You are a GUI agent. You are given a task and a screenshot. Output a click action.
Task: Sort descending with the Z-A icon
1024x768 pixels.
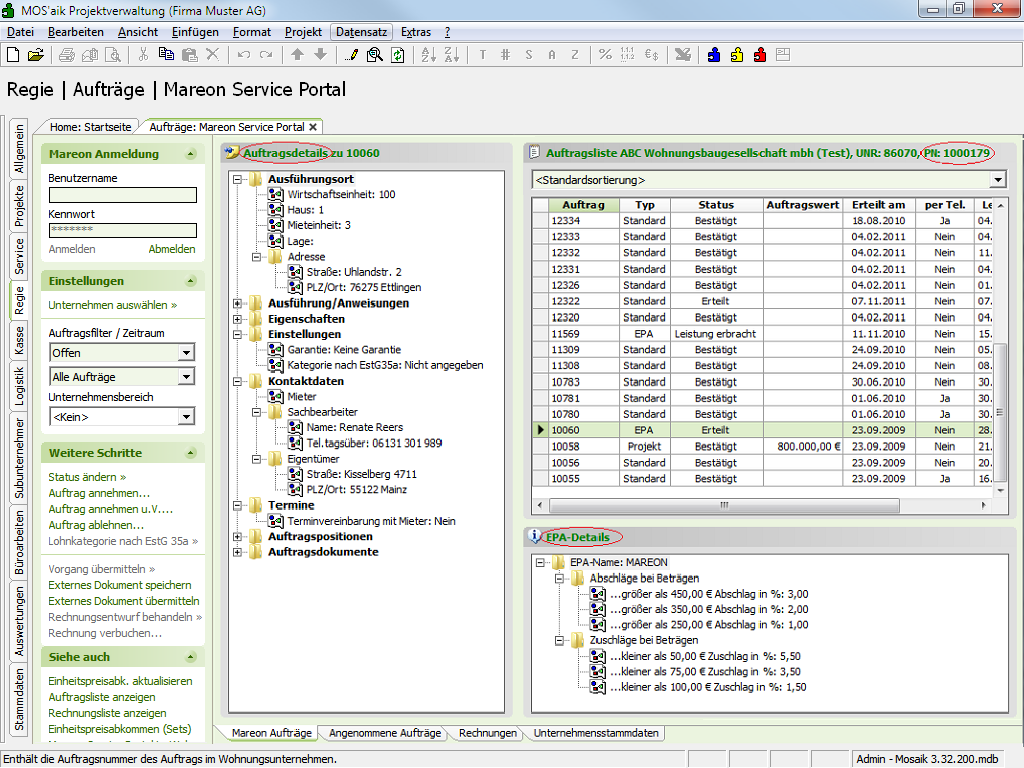coord(451,55)
